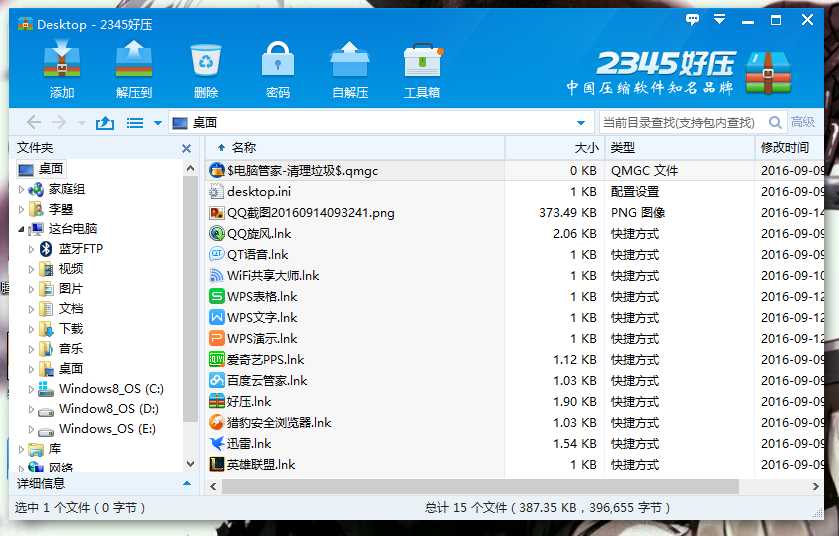Viewport: 839px width, 536px height.
Task: Go forward with the right arrow navigation button
Action: click(58, 122)
